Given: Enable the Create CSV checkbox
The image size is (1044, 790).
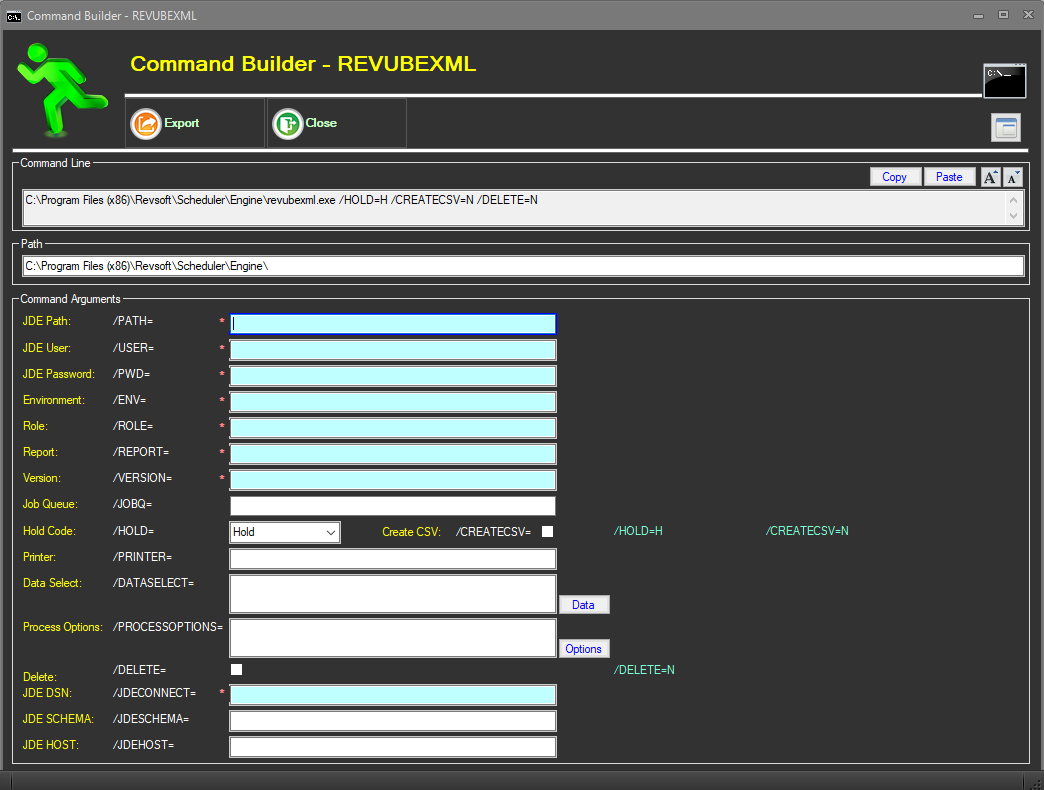Looking at the screenshot, I should coord(547,532).
